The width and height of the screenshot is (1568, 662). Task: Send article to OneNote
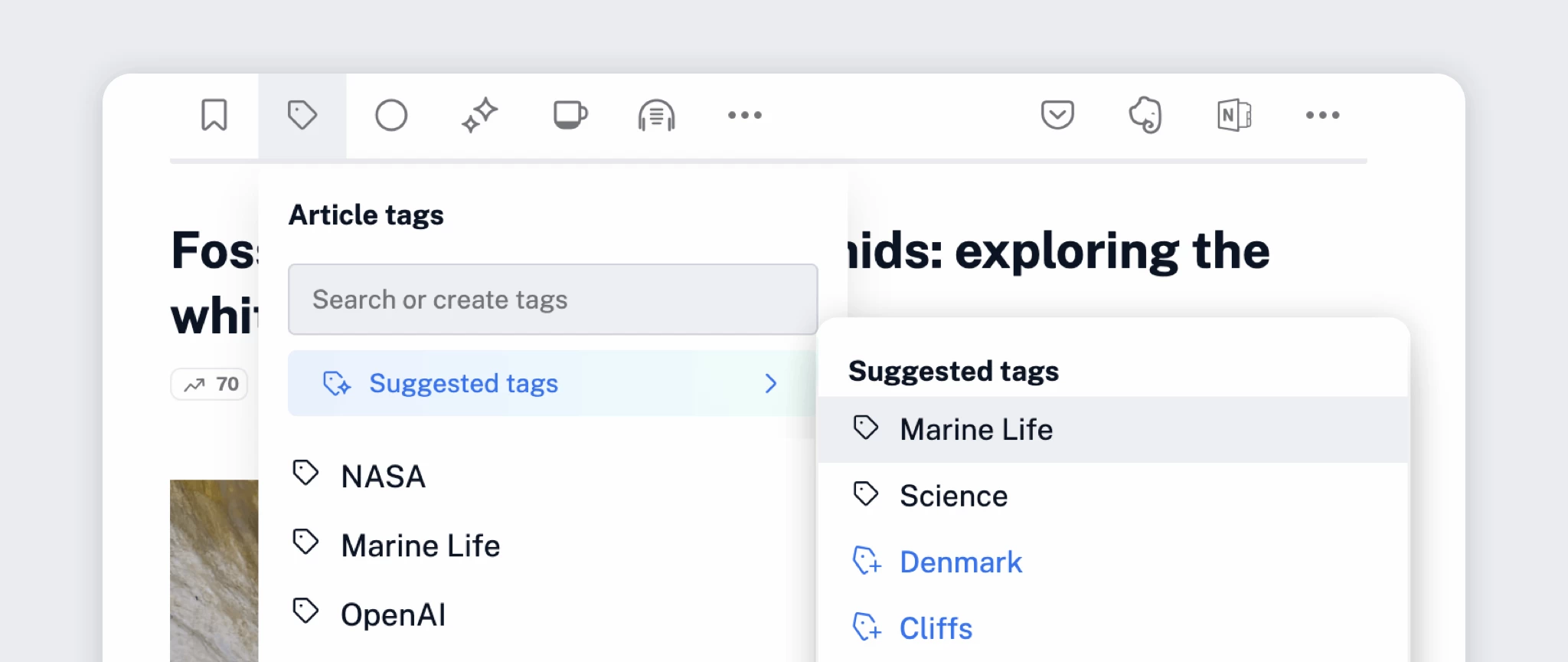pyautogui.click(x=1234, y=116)
